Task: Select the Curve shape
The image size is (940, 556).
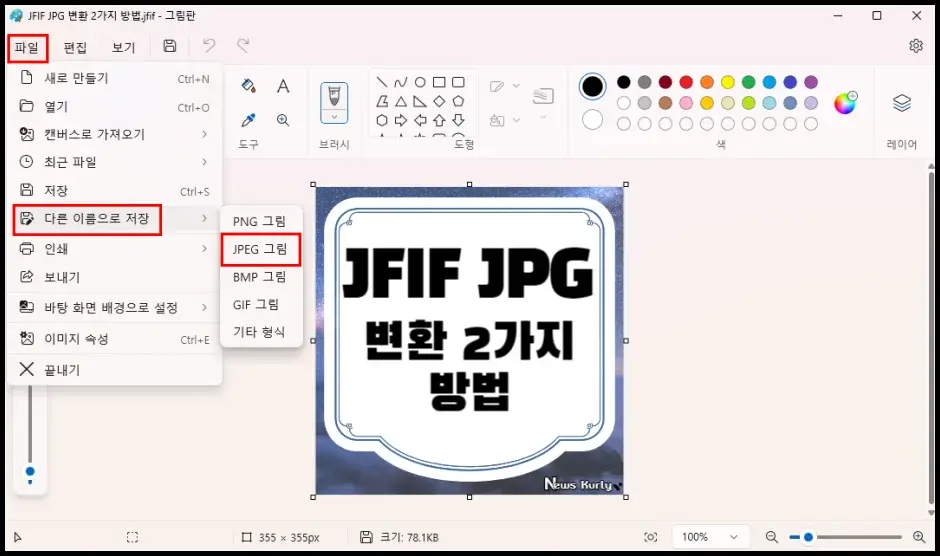Action: pos(400,82)
